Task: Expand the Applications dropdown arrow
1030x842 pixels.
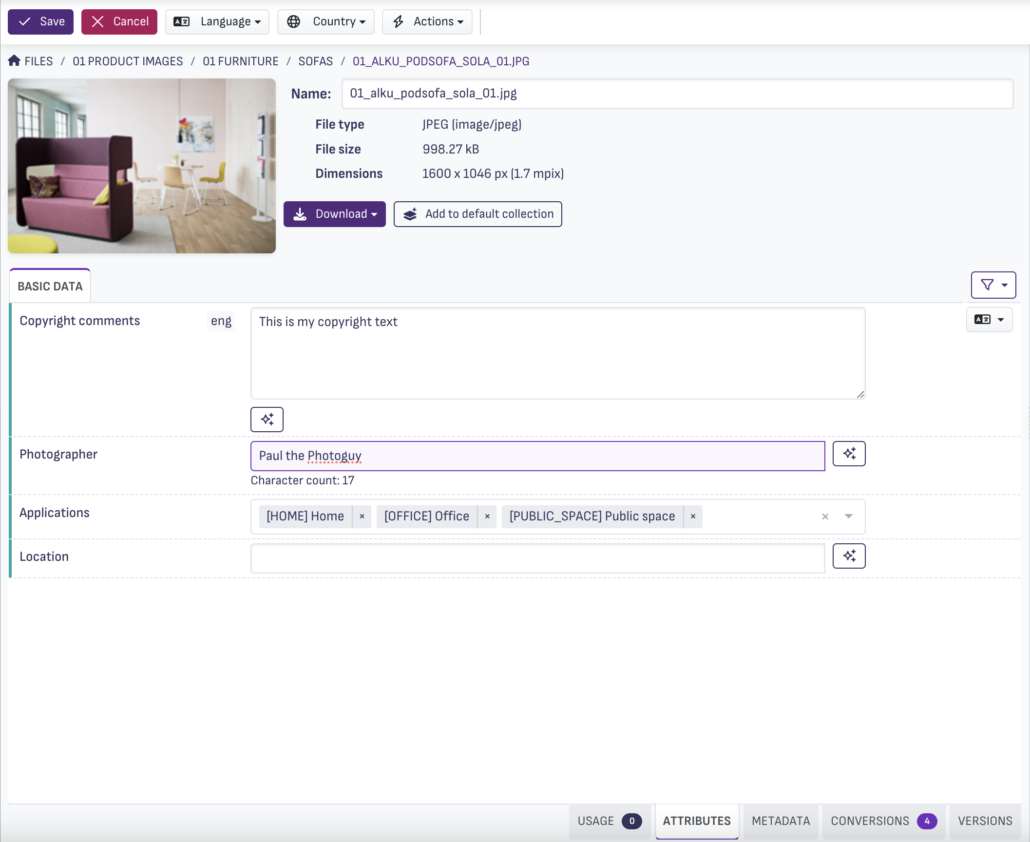Action: pyautogui.click(x=849, y=516)
